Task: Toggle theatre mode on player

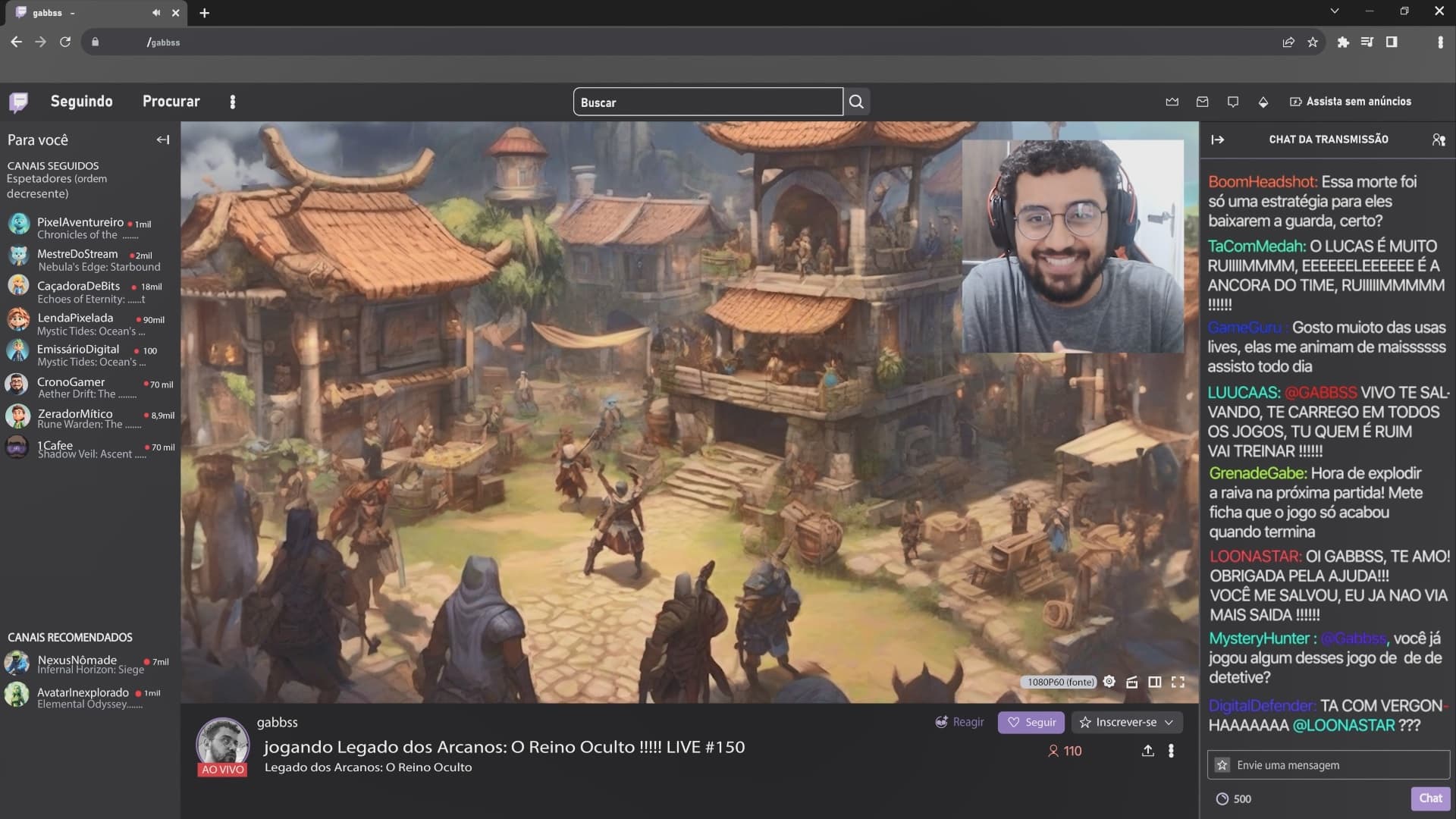Action: (x=1154, y=682)
